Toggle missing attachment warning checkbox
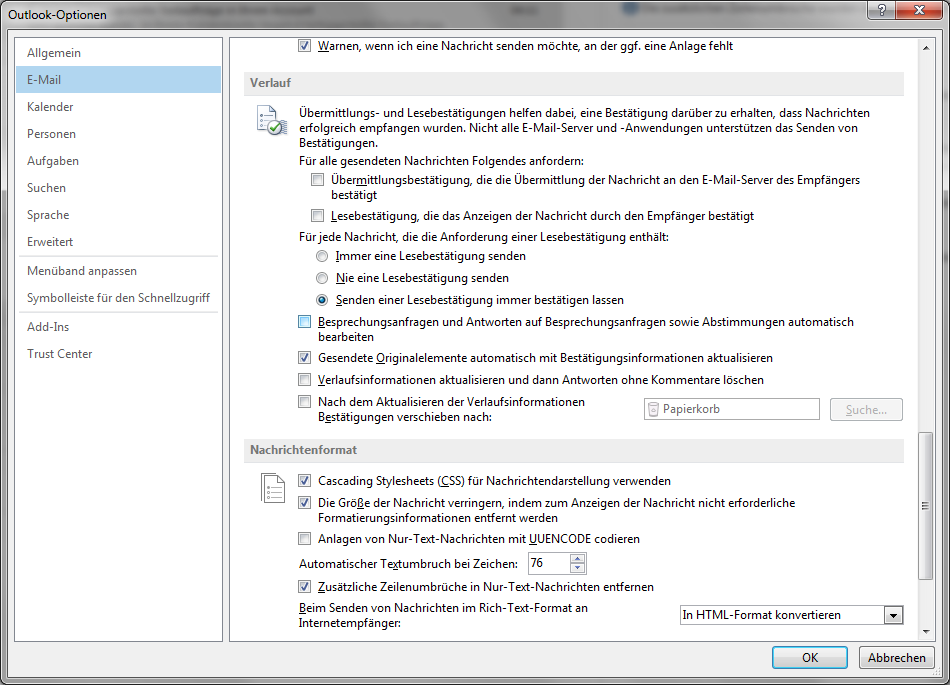950x685 pixels. [305, 45]
